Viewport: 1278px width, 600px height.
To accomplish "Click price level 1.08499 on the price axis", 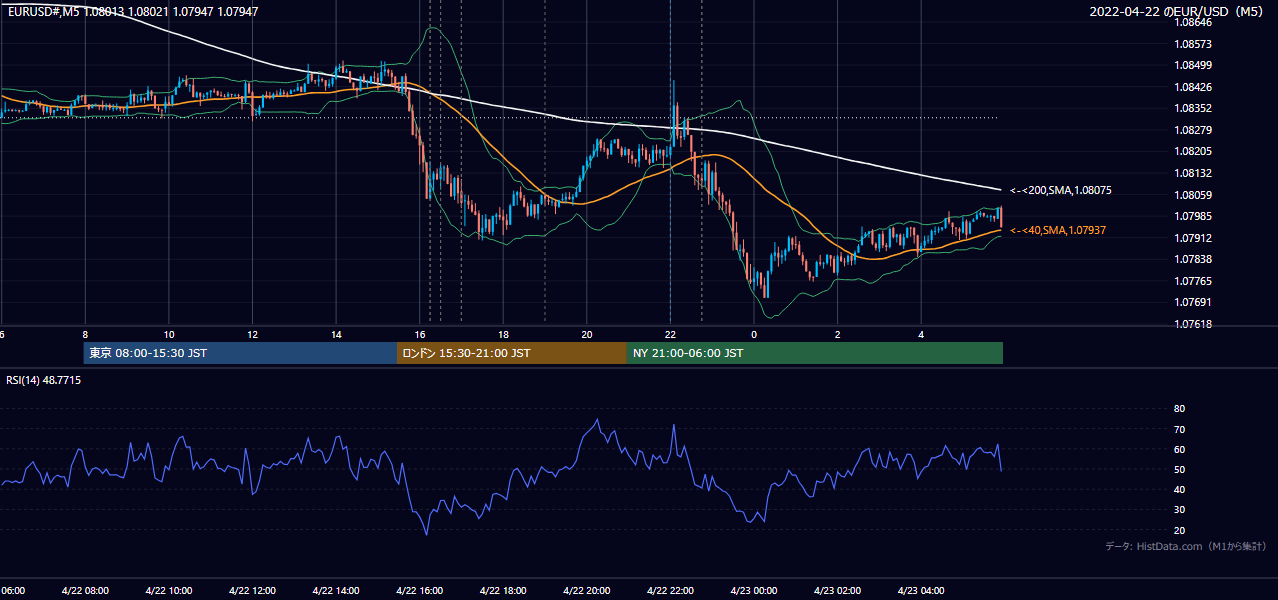I will point(1194,65).
